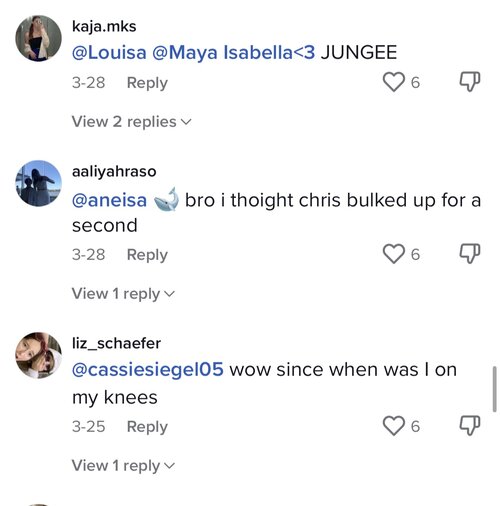Expand View 2 replies under kaja.mks
This screenshot has height=506, width=500.
[x=132, y=122]
